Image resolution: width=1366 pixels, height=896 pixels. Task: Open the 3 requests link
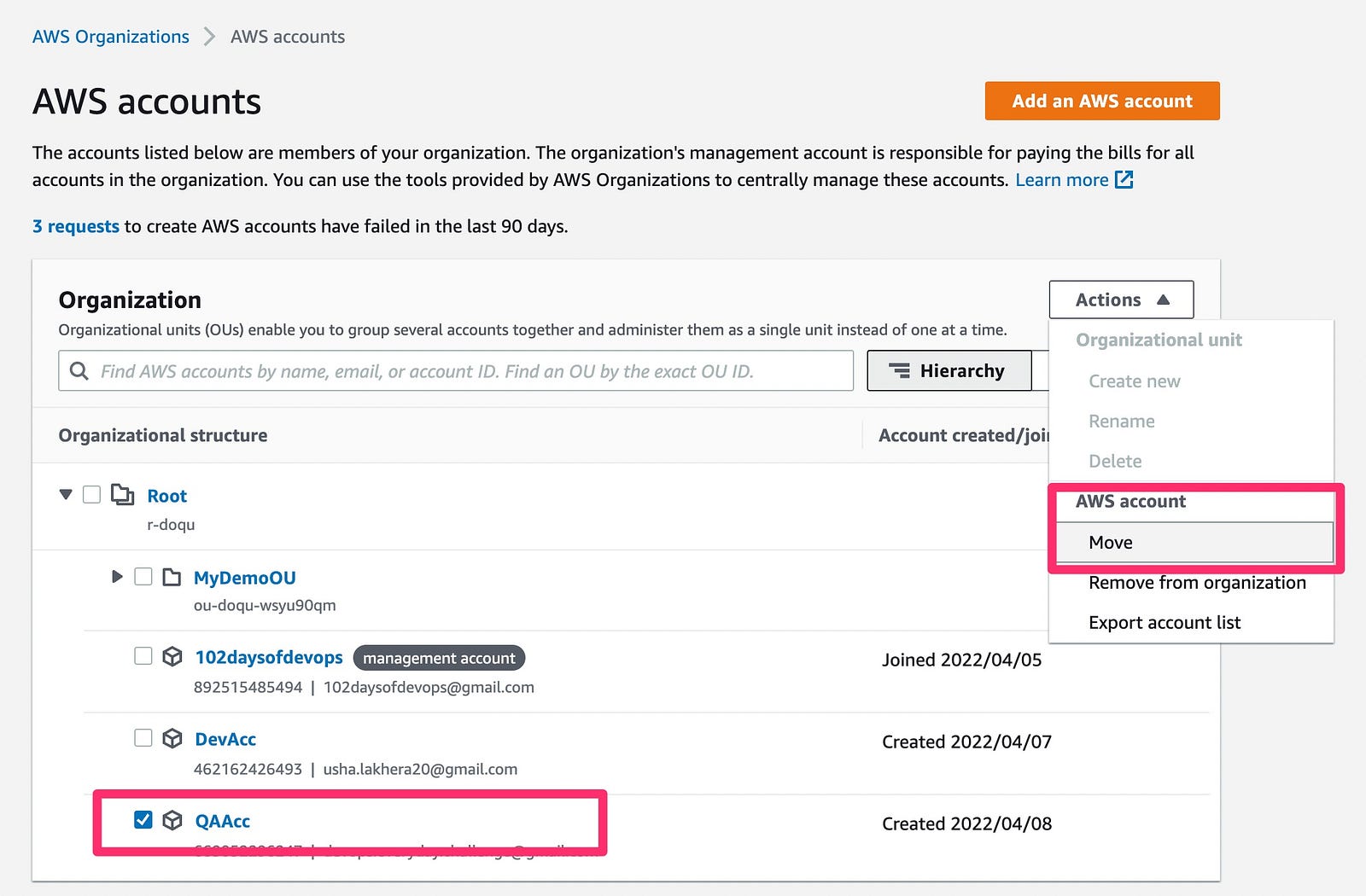point(76,226)
